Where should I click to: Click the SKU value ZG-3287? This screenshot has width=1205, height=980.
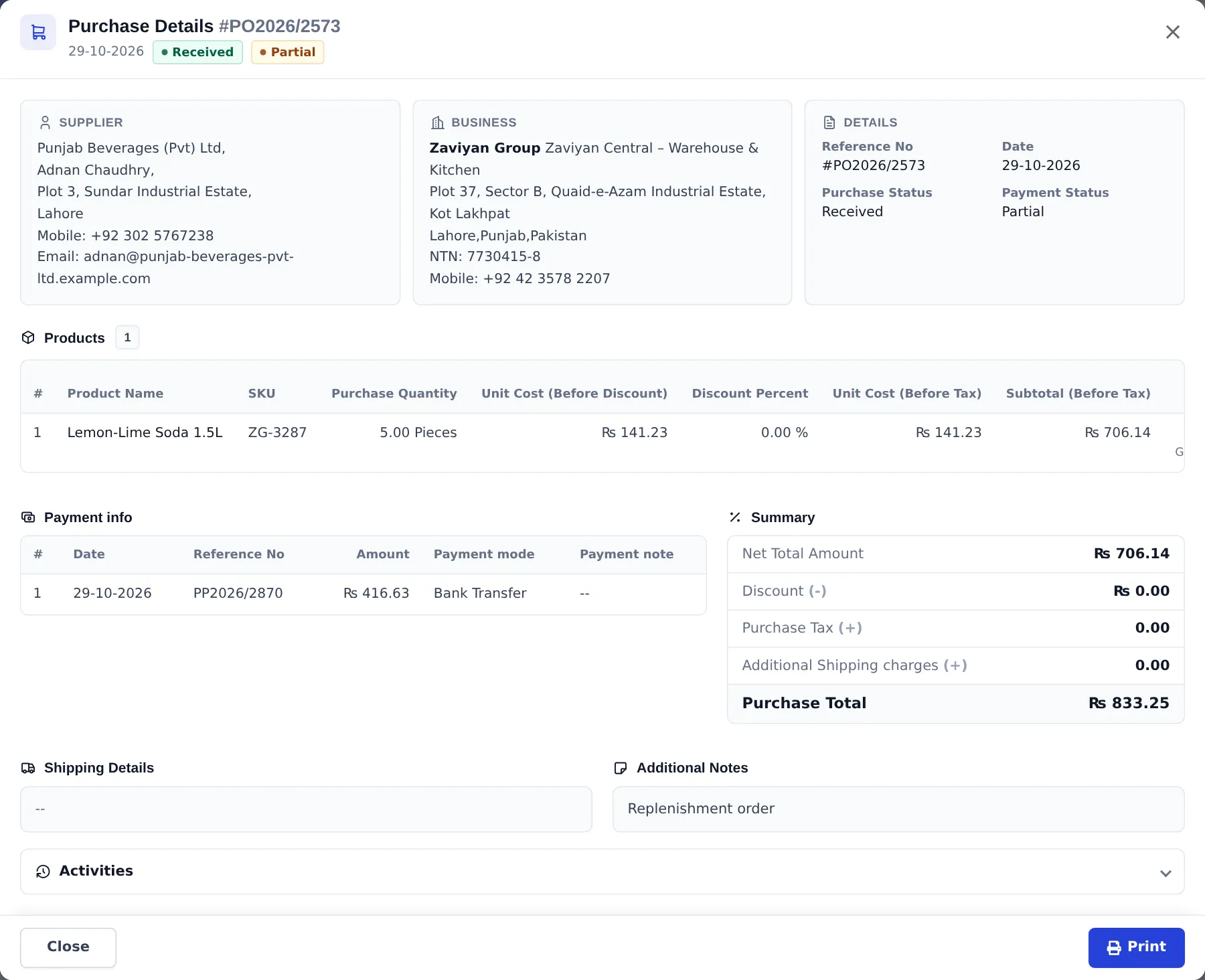pos(277,432)
